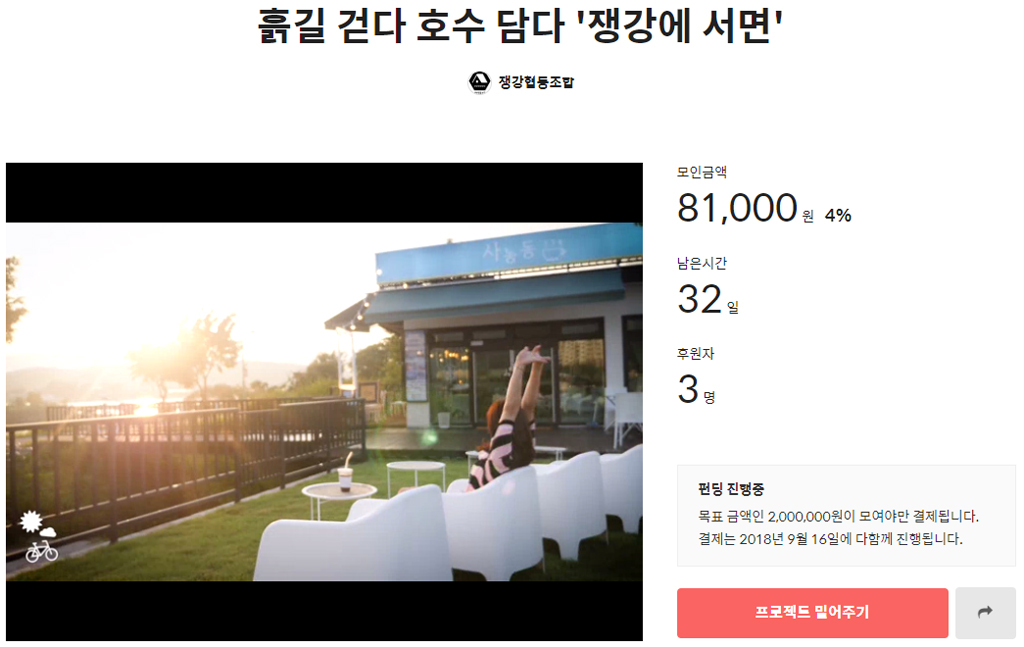Image resolution: width=1024 pixels, height=647 pixels.
Task: Click the 펀딩 진행중 status heading
Action: [731, 489]
